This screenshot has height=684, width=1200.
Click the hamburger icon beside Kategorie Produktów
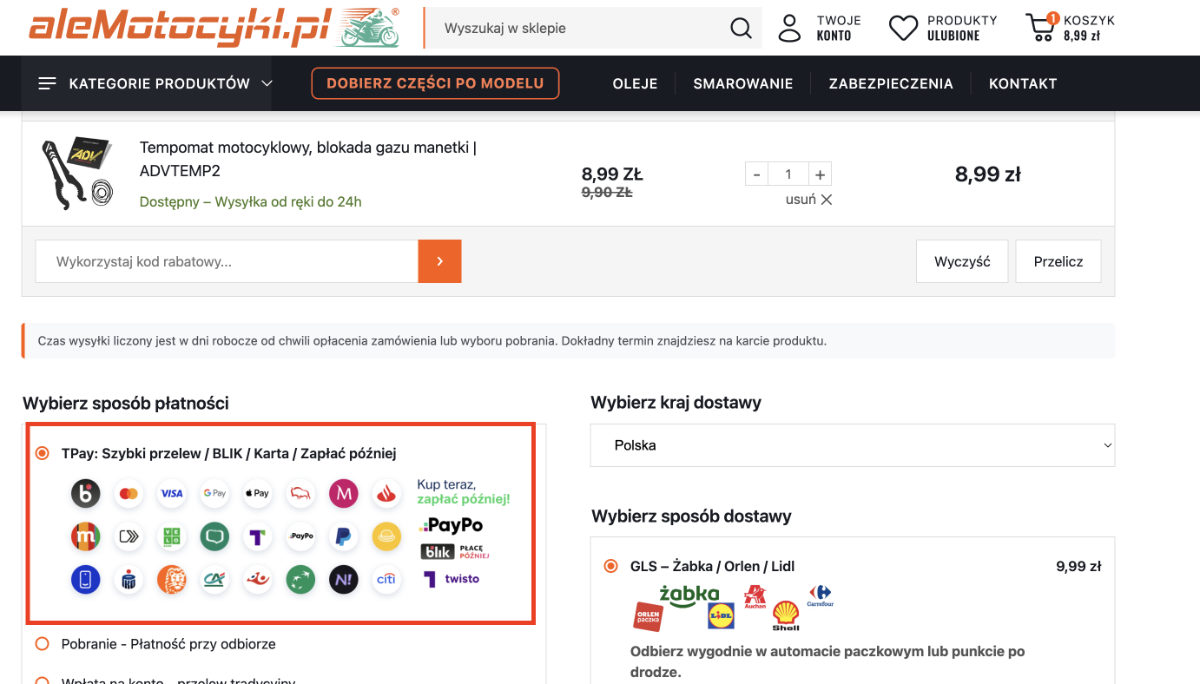[47, 84]
